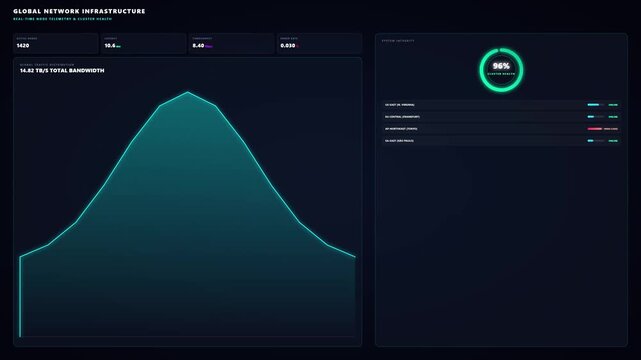This screenshot has height=360, width=641.
Task: Click the 96% cluster health gauge
Action: tap(501, 69)
